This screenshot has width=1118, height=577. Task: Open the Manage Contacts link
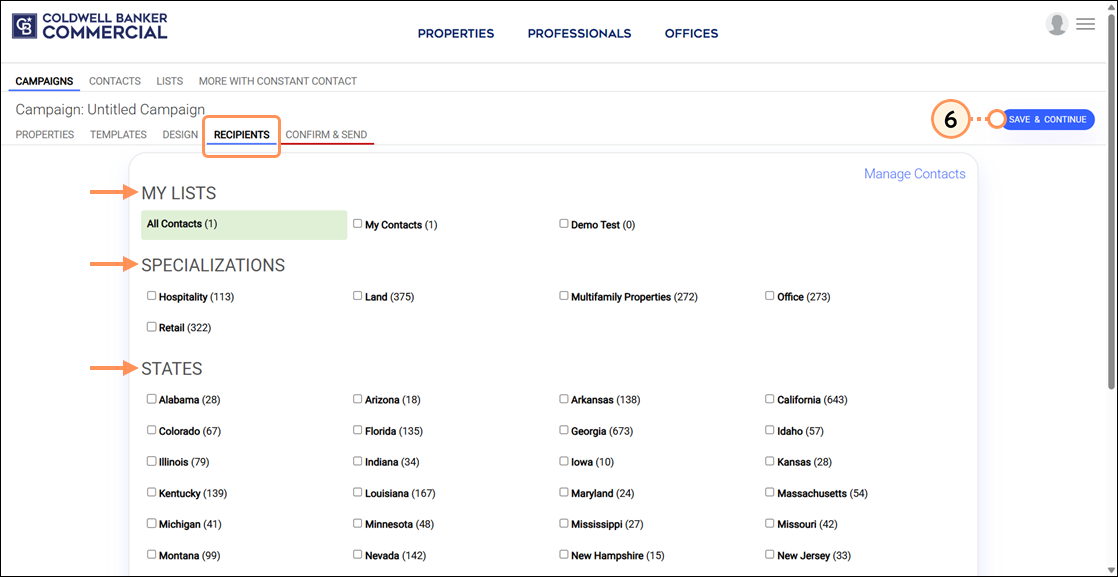point(914,173)
